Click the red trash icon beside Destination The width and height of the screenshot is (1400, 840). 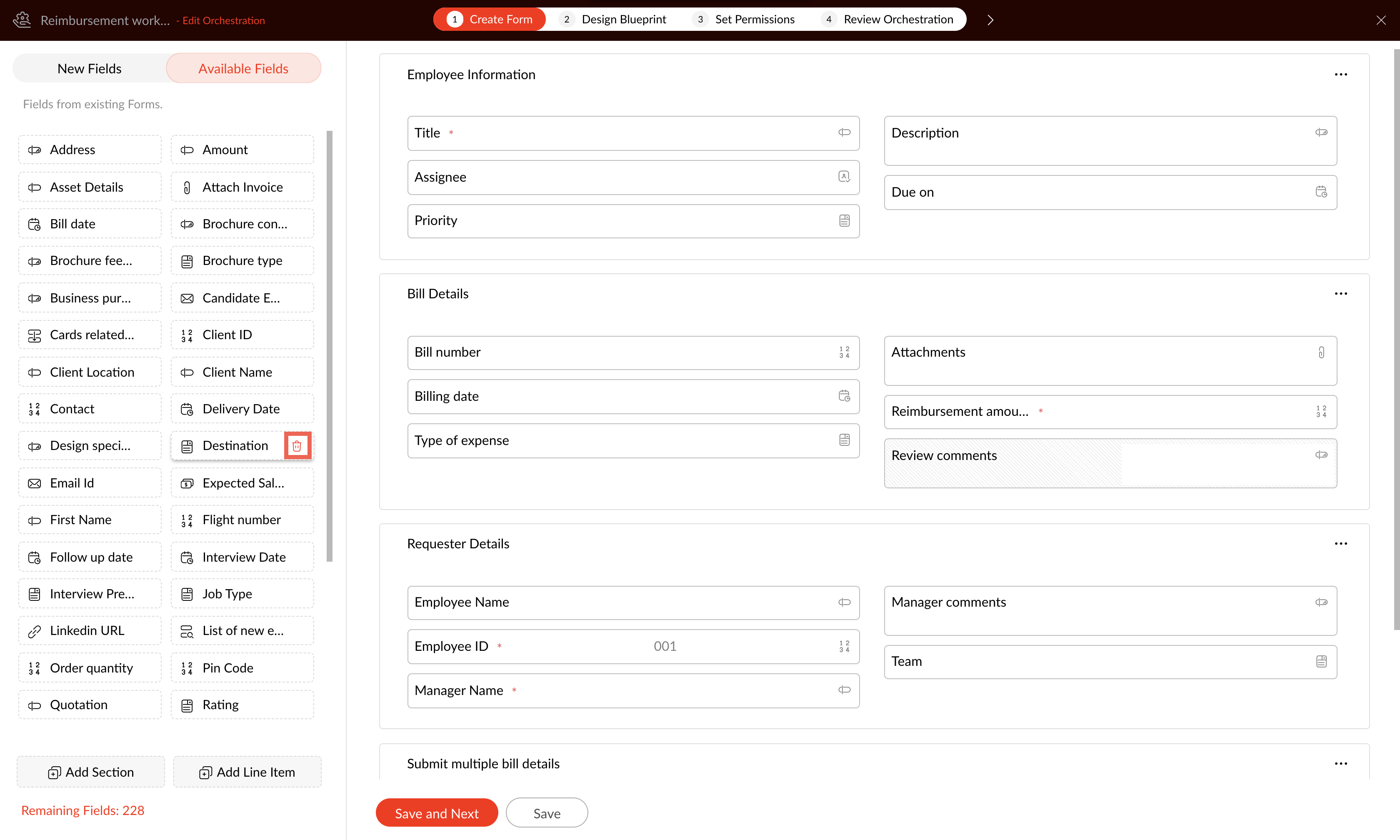[297, 446]
